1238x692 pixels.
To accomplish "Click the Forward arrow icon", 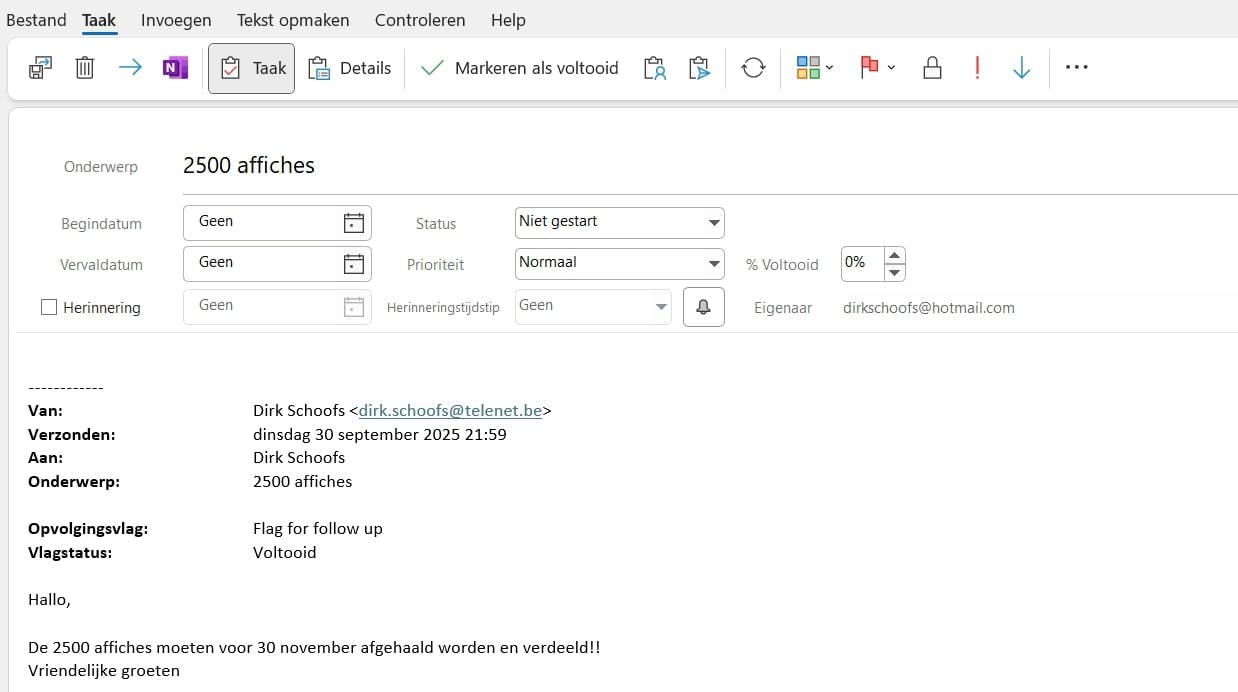I will coord(130,68).
